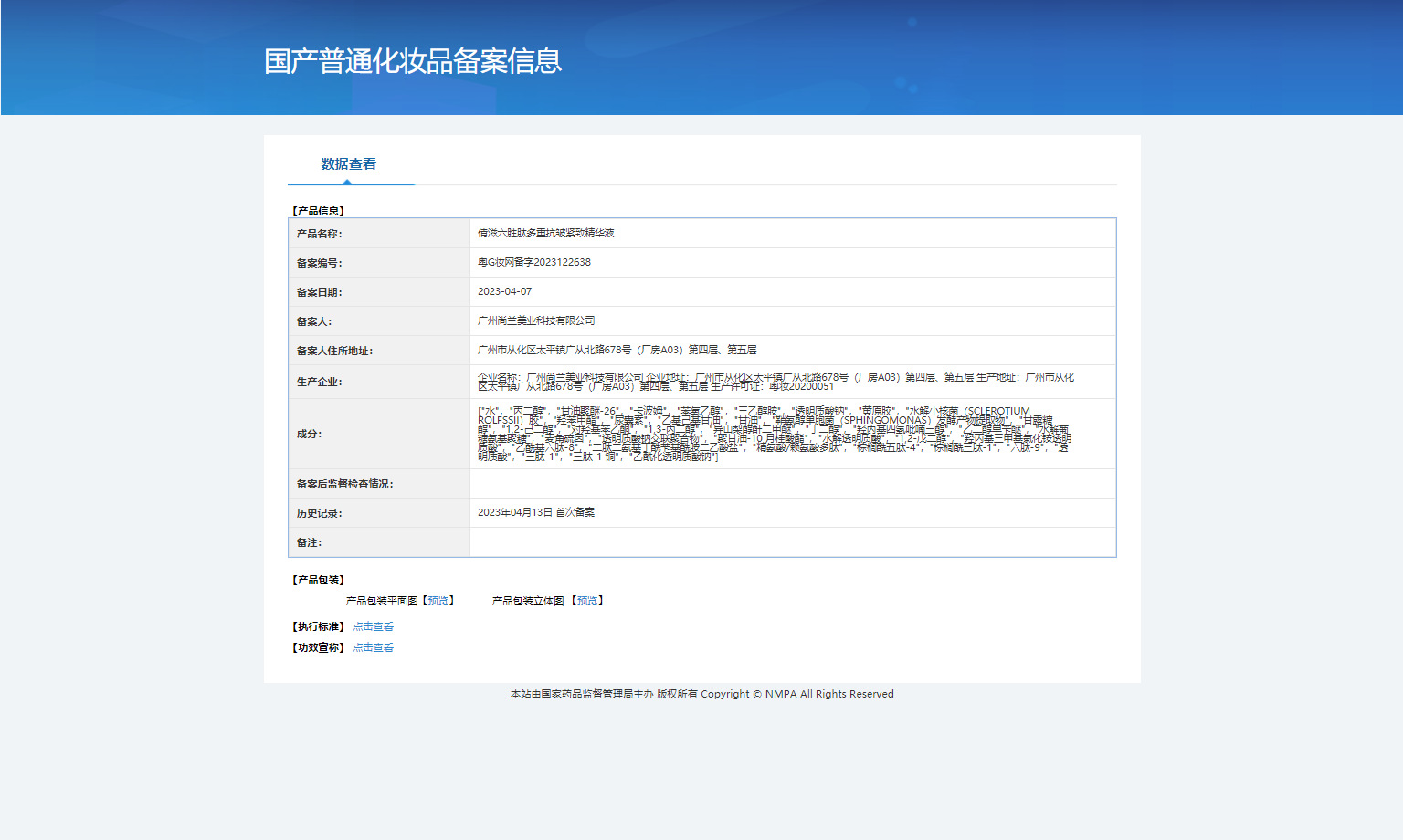Click the page title 国产普通化妆品备案信息
This screenshot has height=840, width=1403.
(x=413, y=61)
